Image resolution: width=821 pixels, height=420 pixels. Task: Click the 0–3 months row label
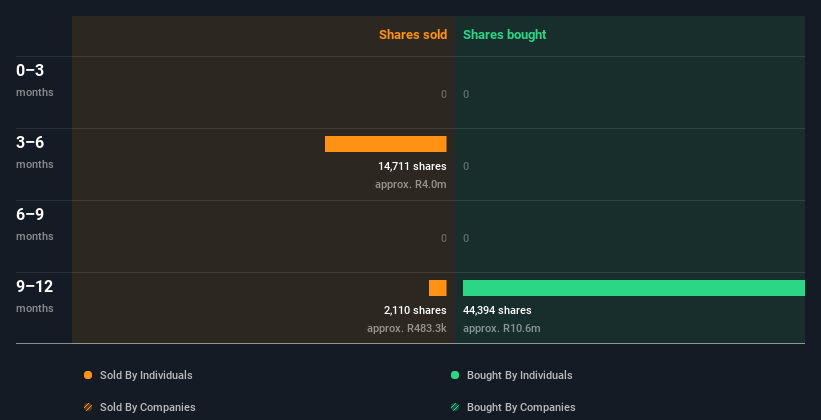click(35, 80)
